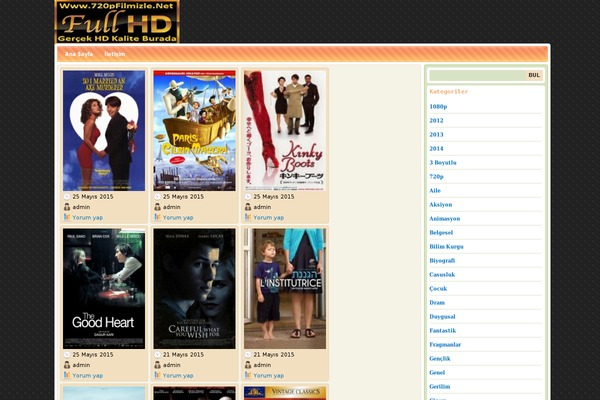The image size is (600, 400).
Task: Select the Gençlik category
Action: coord(440,359)
